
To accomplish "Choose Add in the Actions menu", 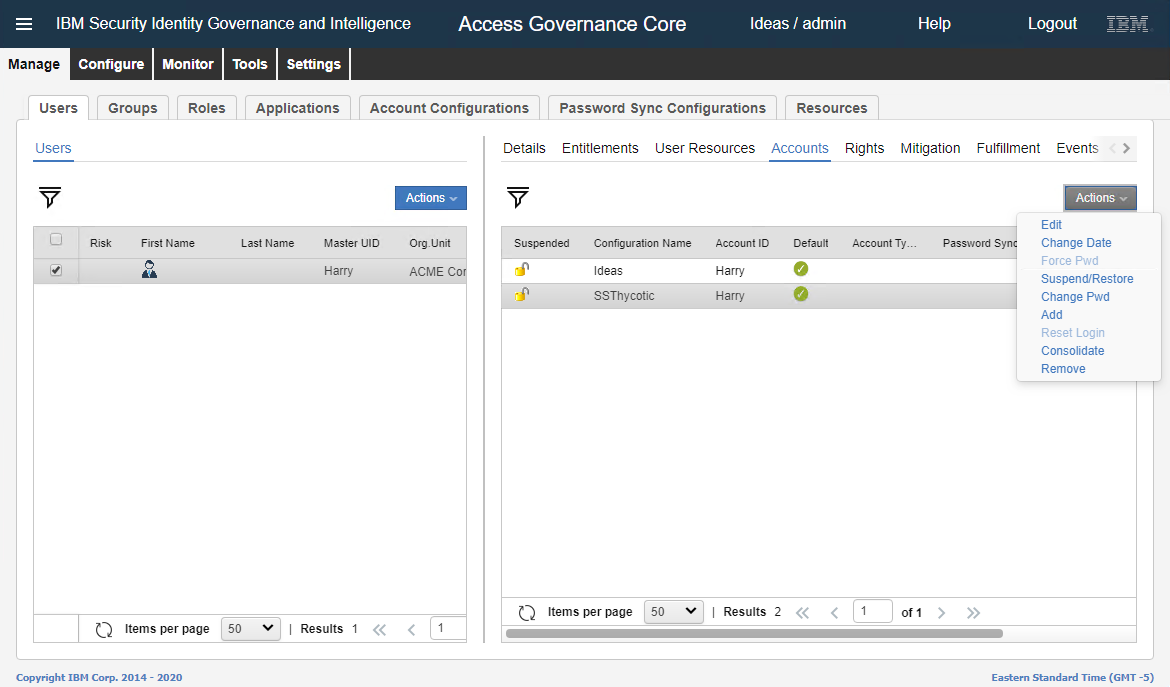I will tap(1051, 314).
